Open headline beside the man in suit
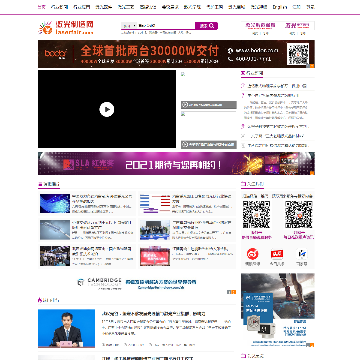 (154, 314)
